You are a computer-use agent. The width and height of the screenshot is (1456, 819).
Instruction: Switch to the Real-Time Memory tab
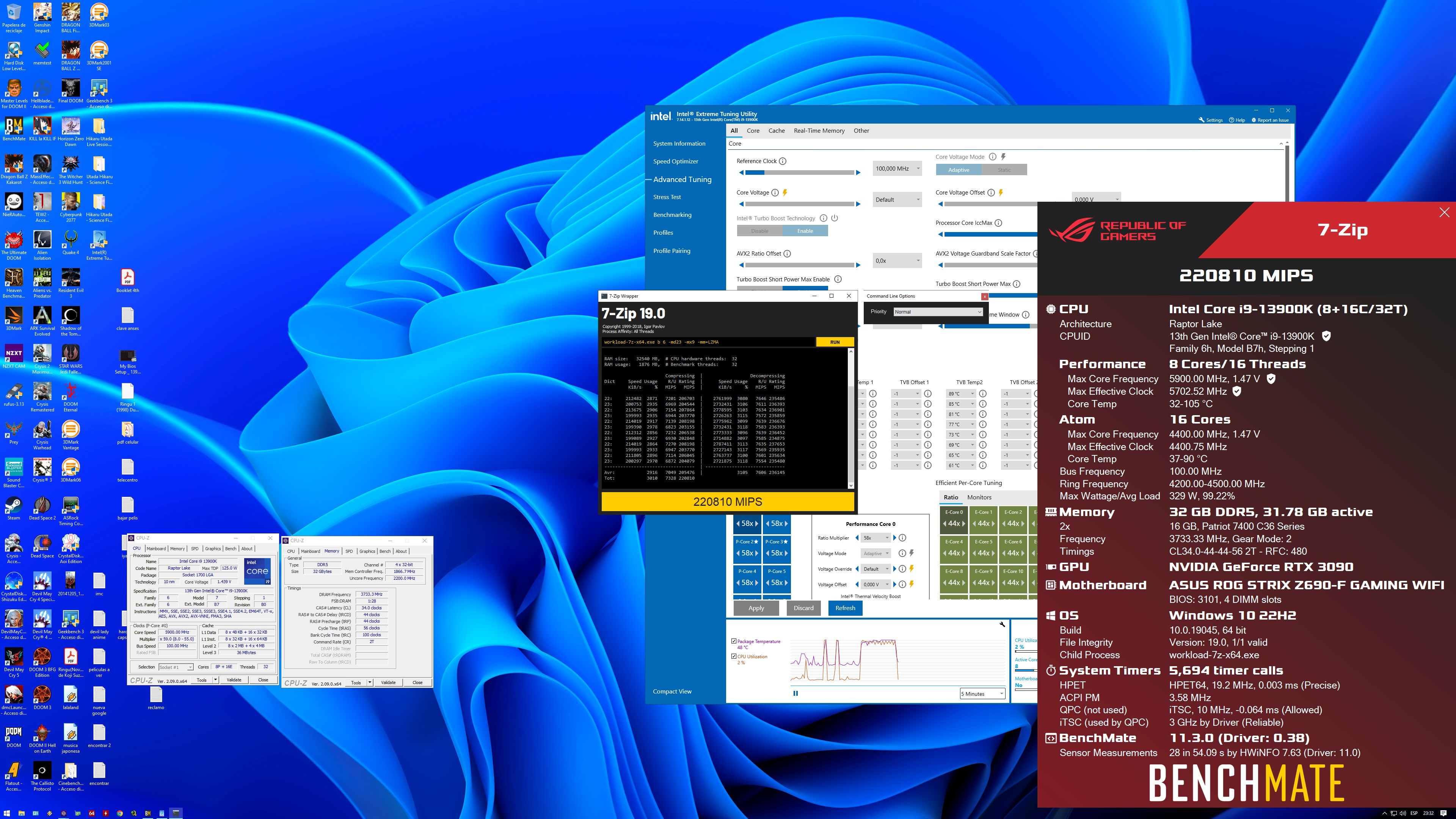(819, 130)
